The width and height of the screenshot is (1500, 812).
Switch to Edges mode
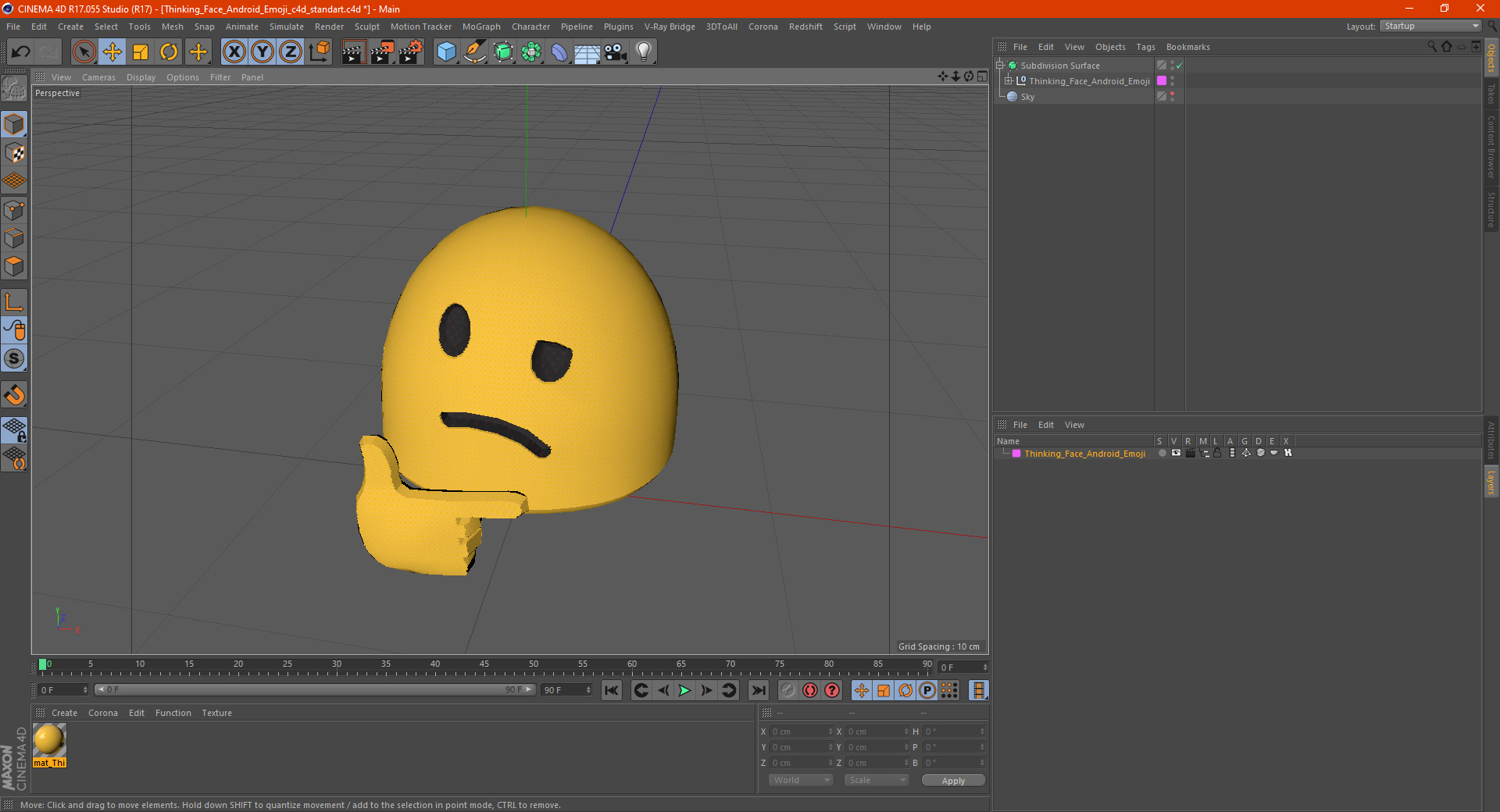14,237
